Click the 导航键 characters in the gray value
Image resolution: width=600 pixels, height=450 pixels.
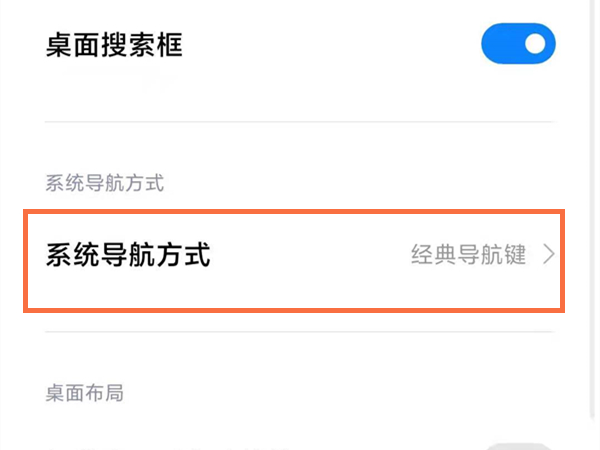point(488,255)
